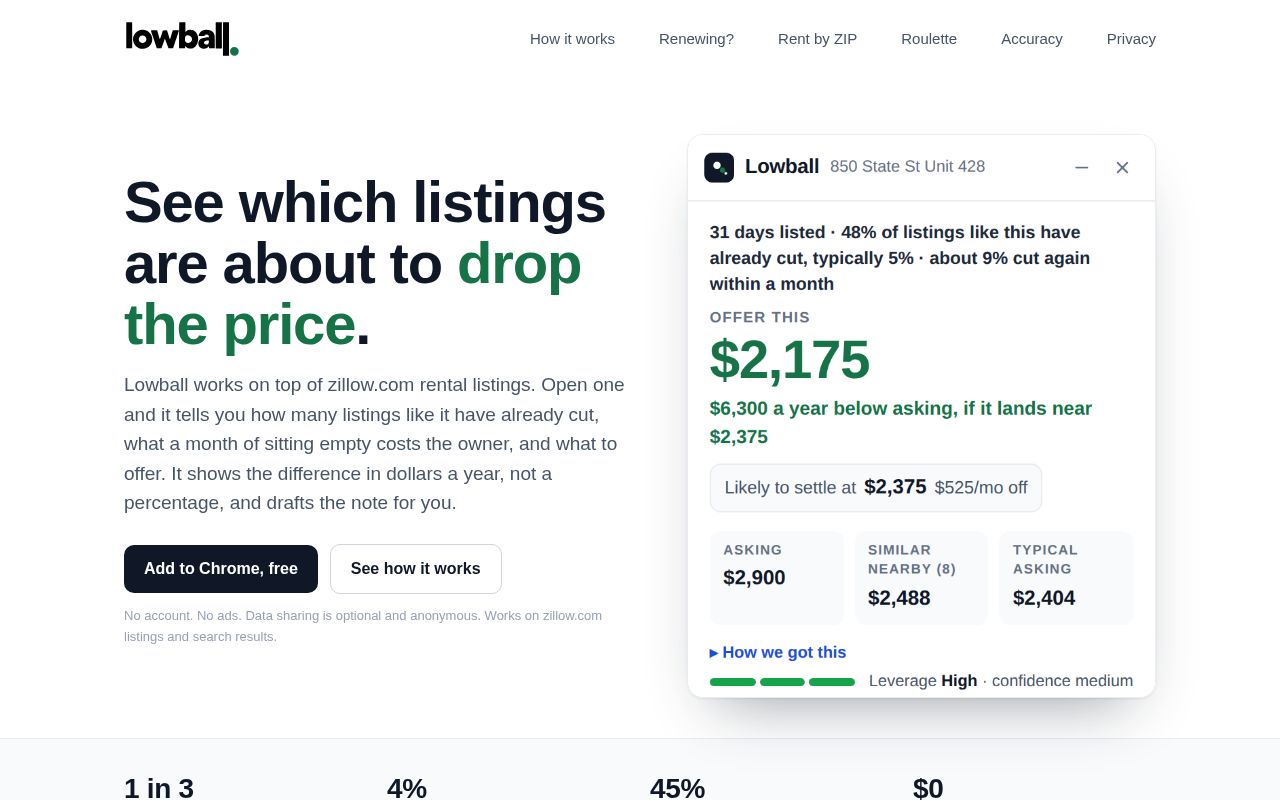Click the lowball logo in the header
Screen dimensions: 1280x800
click(181, 38)
